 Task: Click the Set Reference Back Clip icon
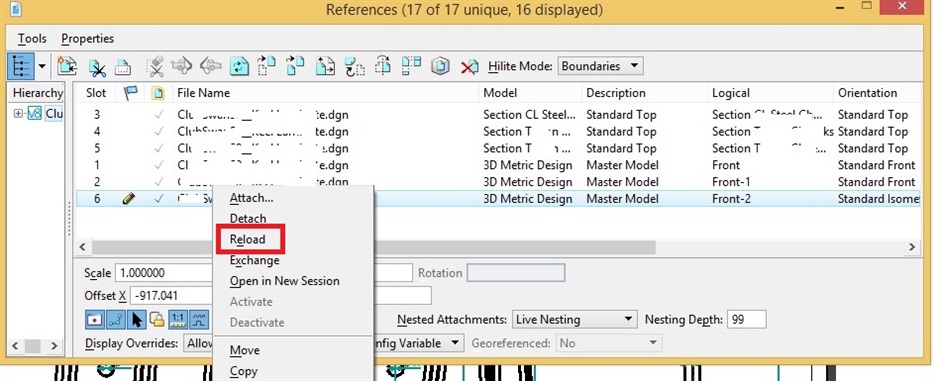point(181,66)
